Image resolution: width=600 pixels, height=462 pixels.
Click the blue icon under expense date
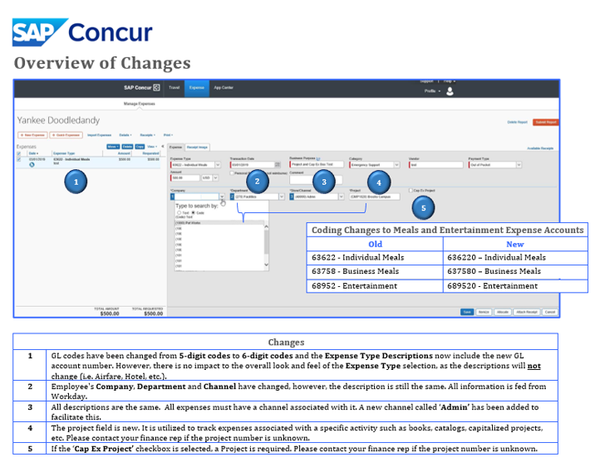pos(30,163)
